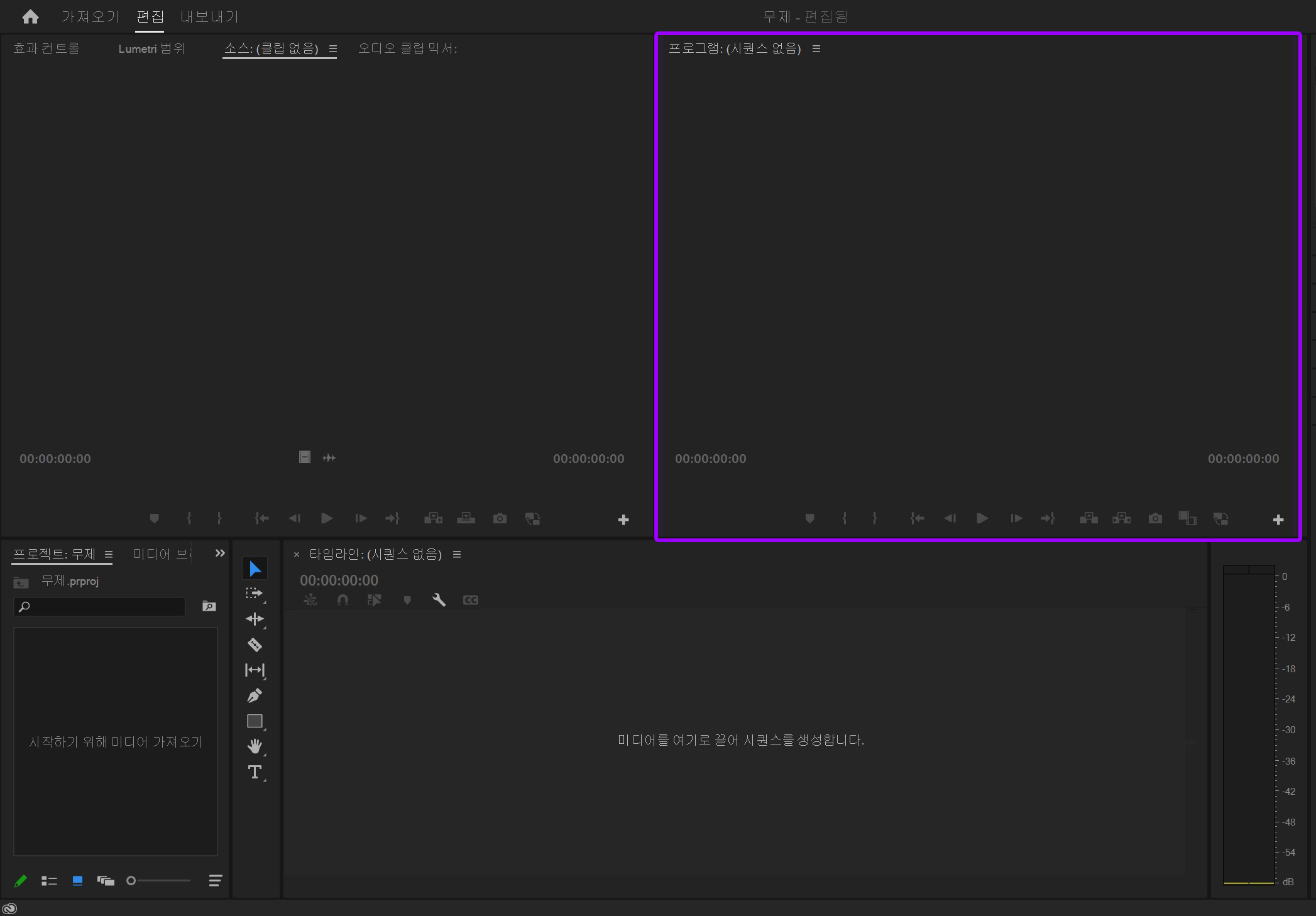
Task: Switch to the 내보내기 tab
Action: tap(209, 17)
